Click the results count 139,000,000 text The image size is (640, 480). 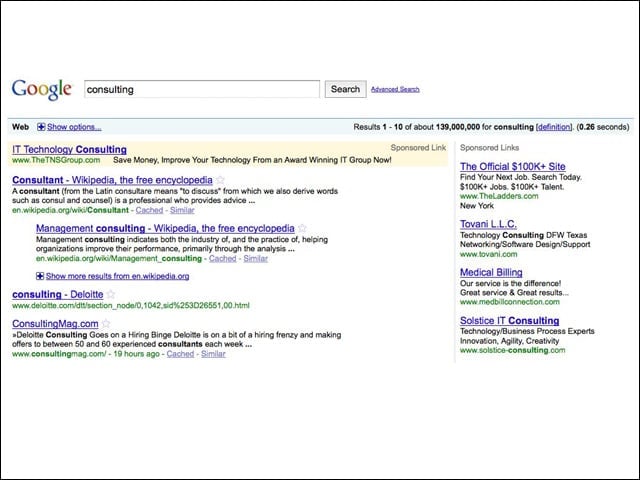458,127
